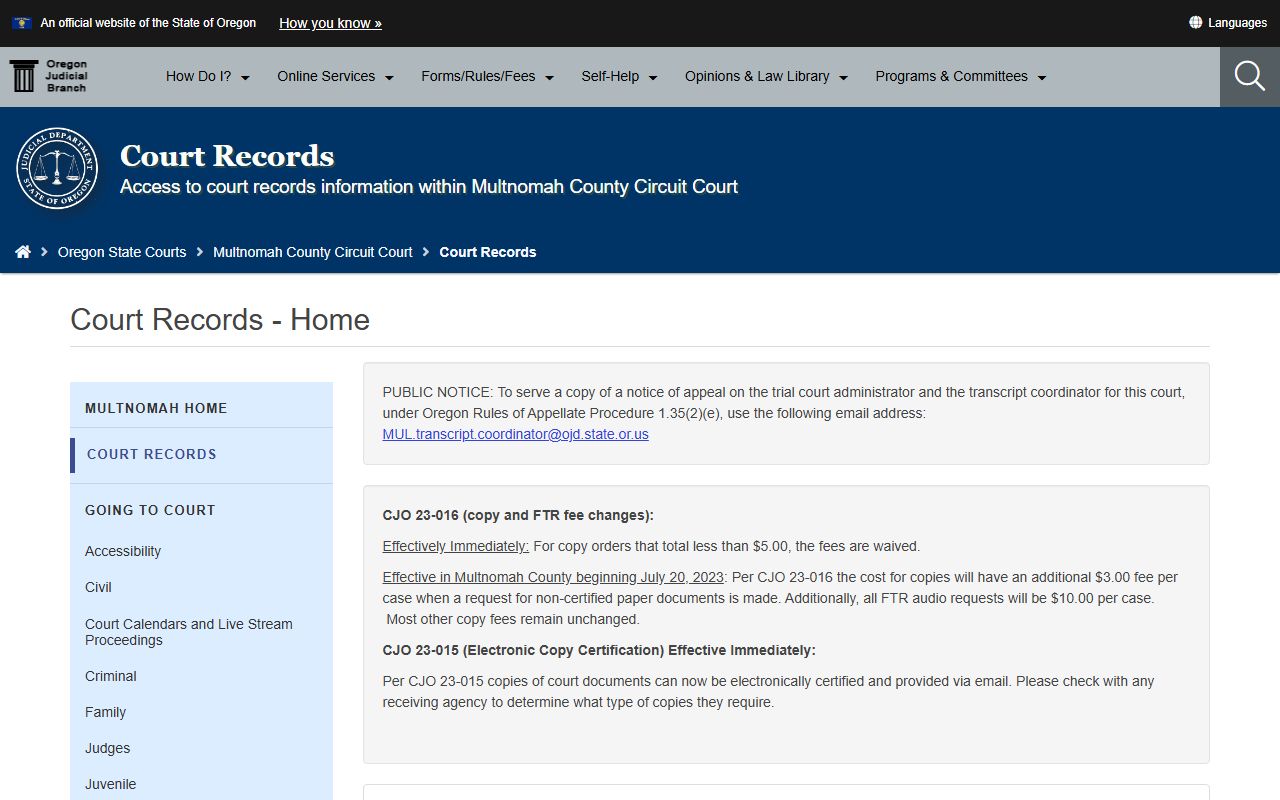Open Programs & Committees dropdown
The width and height of the screenshot is (1280, 800).
(x=960, y=77)
